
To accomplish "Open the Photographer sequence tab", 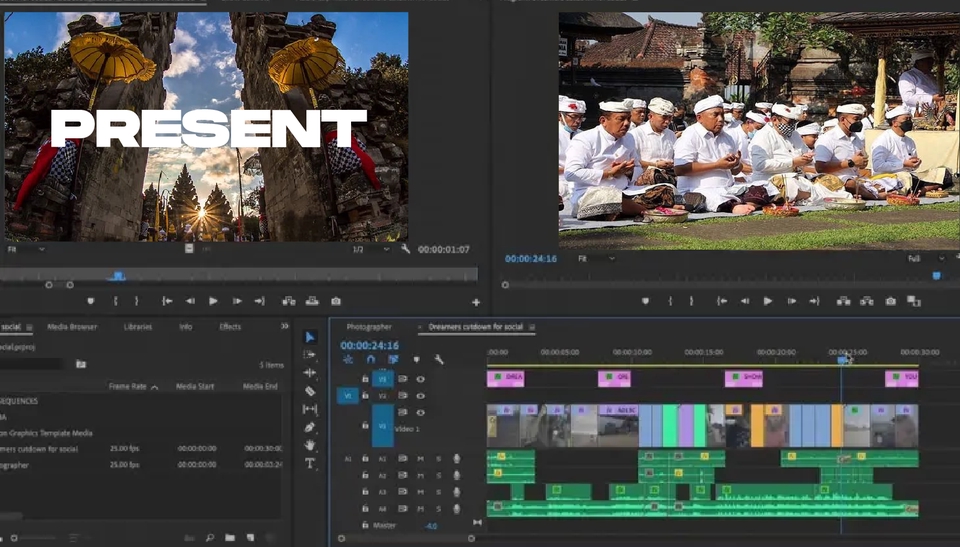I will coord(369,327).
